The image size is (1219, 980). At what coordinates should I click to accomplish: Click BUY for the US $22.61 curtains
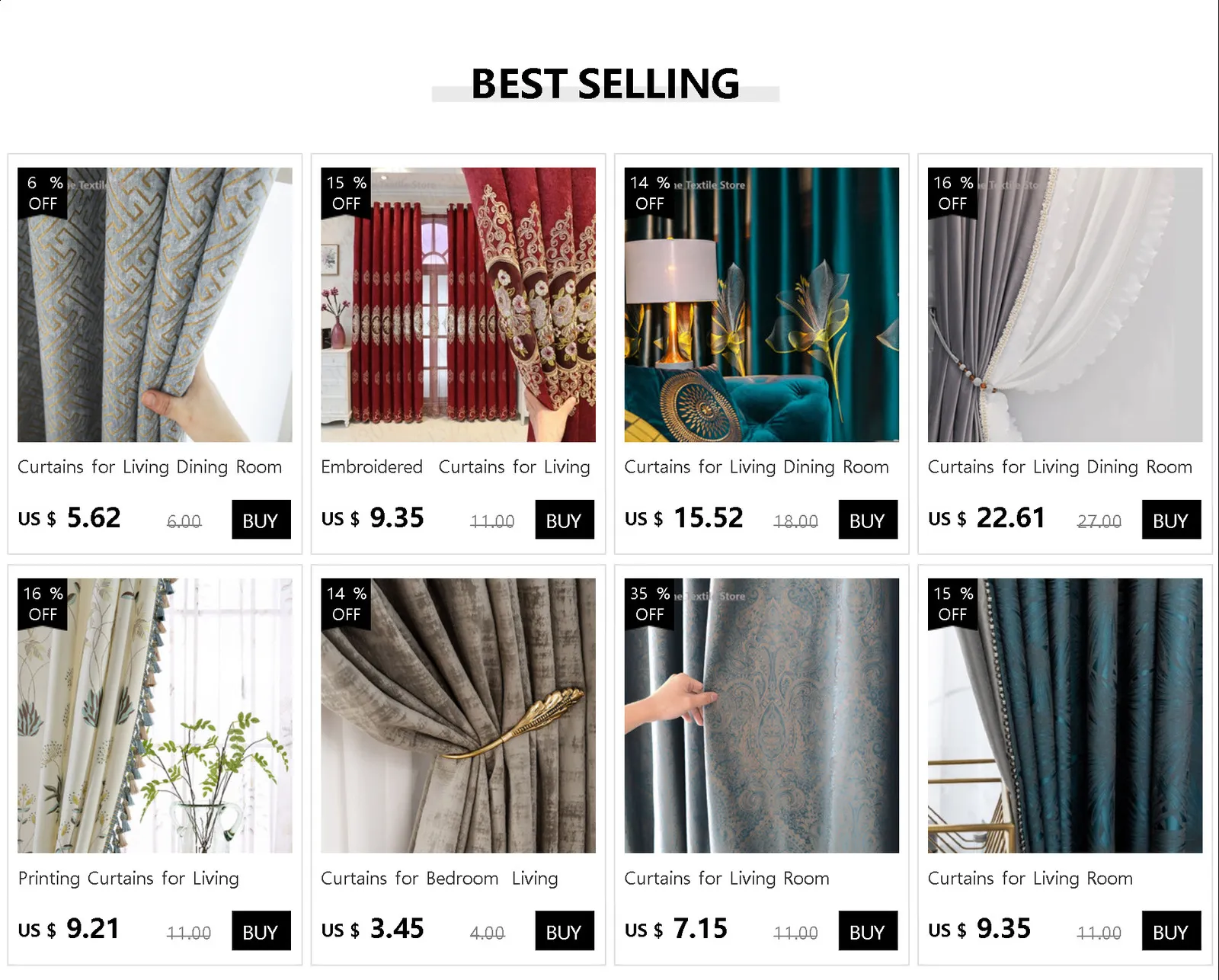click(x=1171, y=520)
